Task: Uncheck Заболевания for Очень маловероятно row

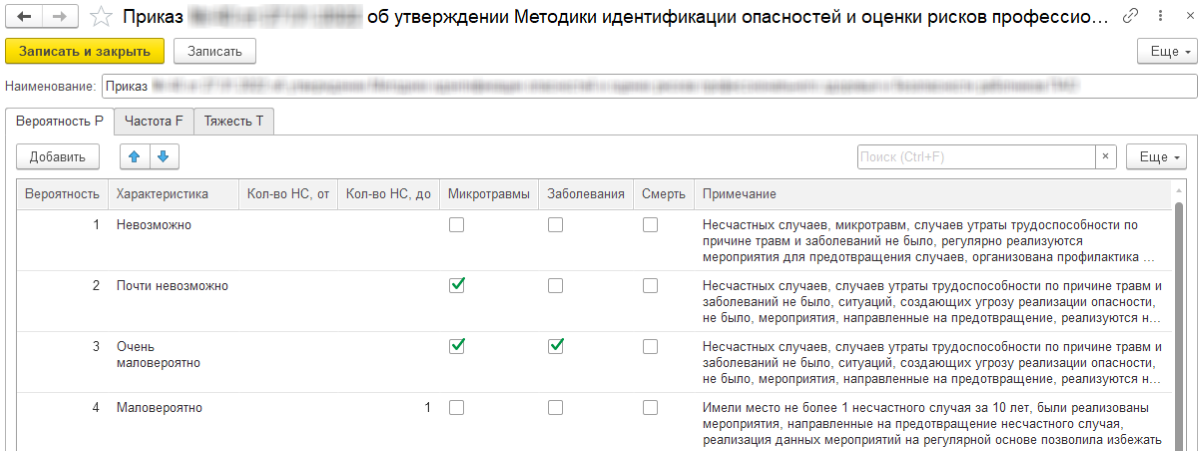Action: (556, 346)
